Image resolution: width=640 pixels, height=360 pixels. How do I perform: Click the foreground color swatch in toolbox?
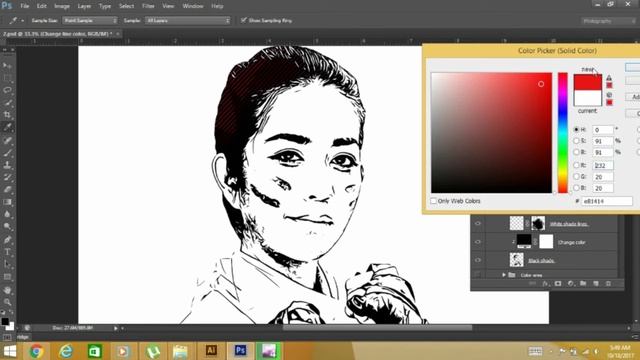coord(5,321)
